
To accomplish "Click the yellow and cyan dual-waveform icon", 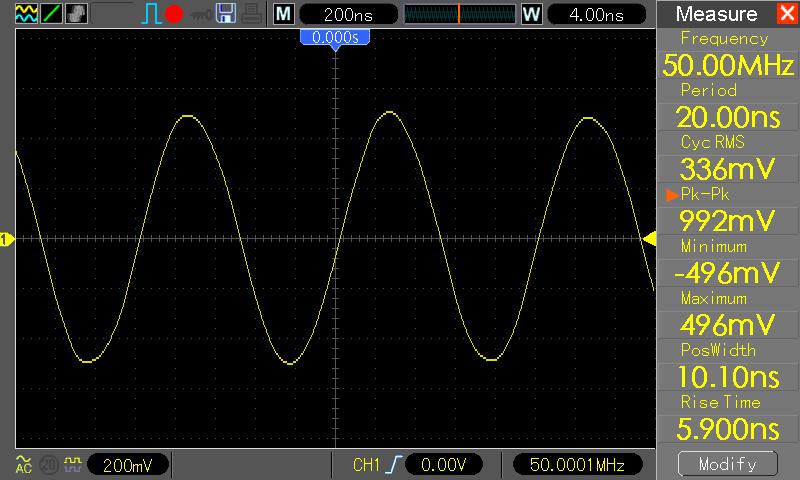I will pyautogui.click(x=27, y=14).
